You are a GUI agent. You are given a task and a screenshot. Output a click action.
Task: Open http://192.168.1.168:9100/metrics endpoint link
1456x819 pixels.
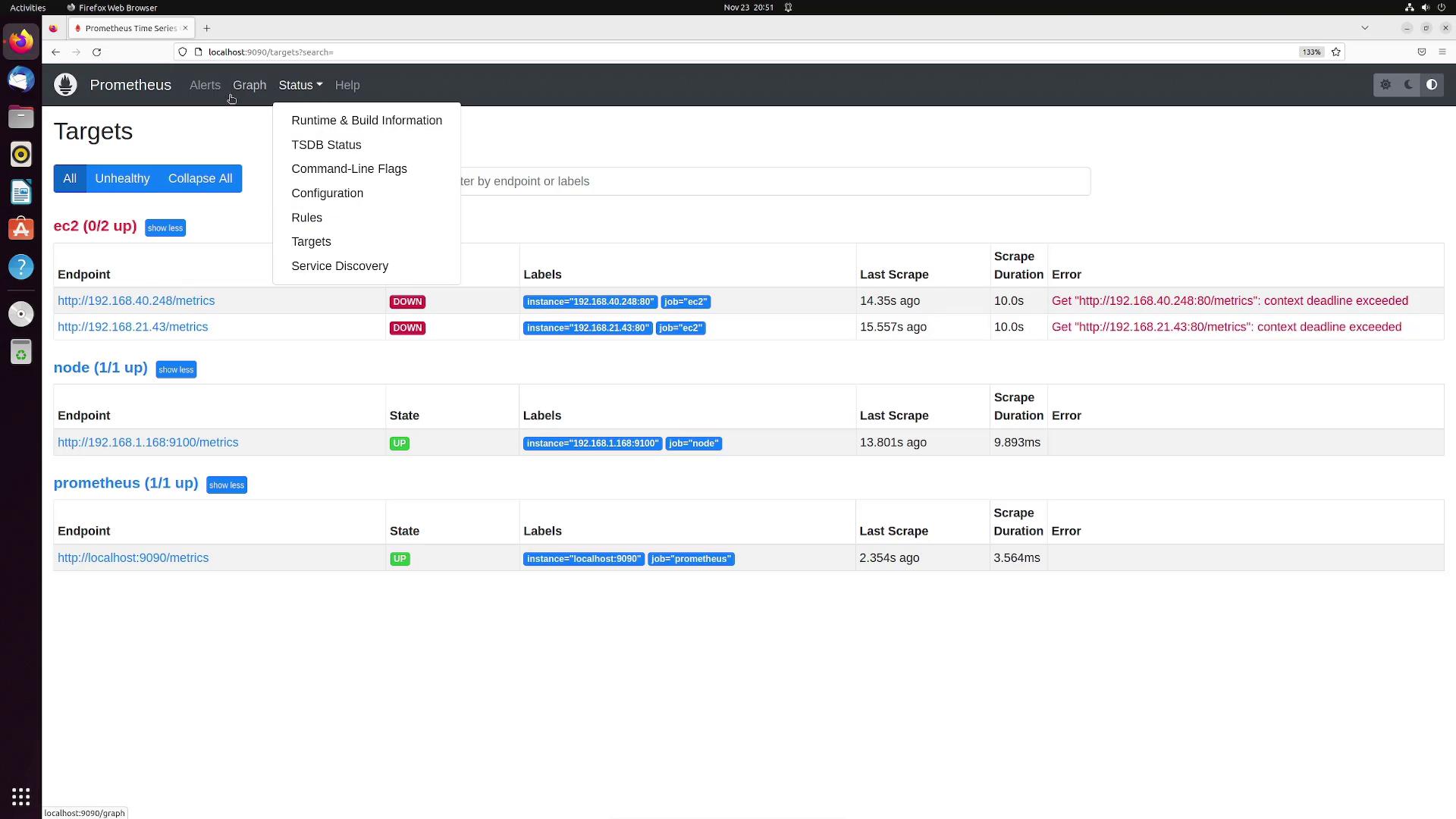pos(148,443)
